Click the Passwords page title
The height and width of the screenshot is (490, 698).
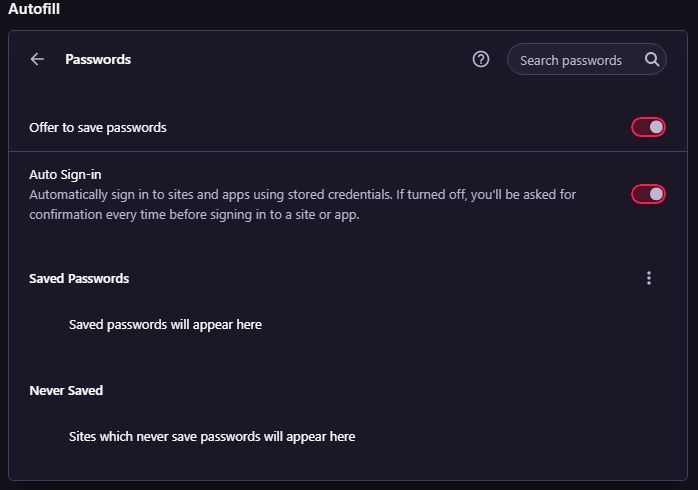pyautogui.click(x=98, y=60)
